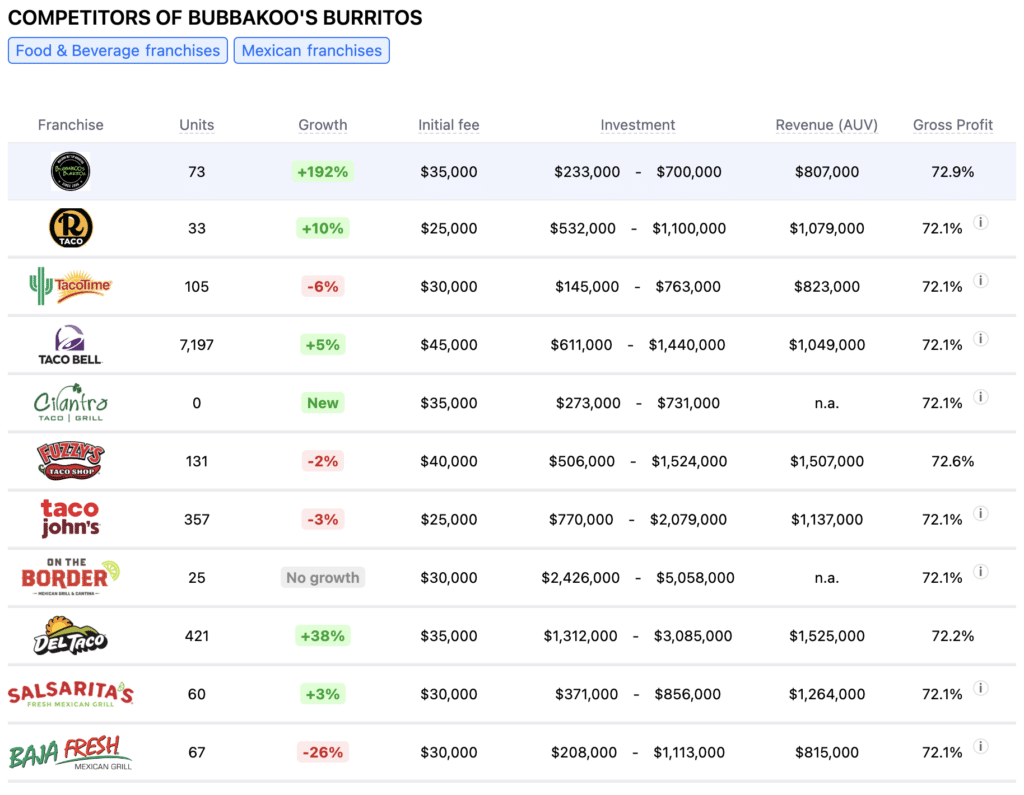The width and height of the screenshot is (1024, 795).
Task: Open the On The Border logo
Action: (x=71, y=577)
